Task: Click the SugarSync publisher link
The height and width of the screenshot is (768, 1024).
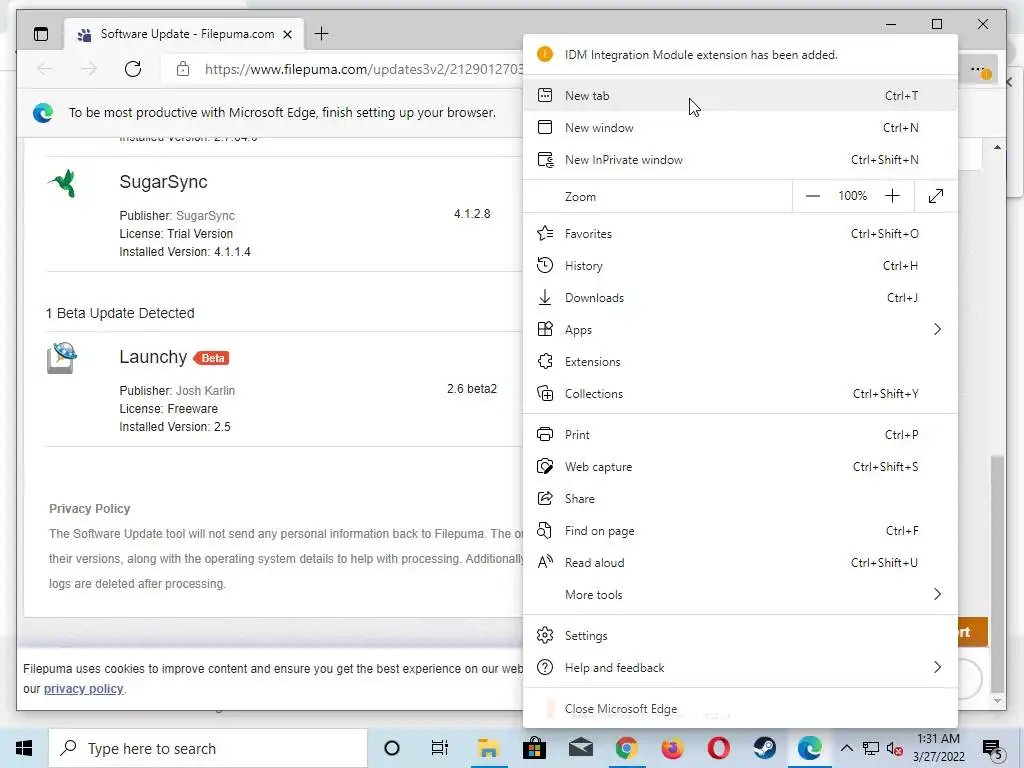Action: click(205, 216)
